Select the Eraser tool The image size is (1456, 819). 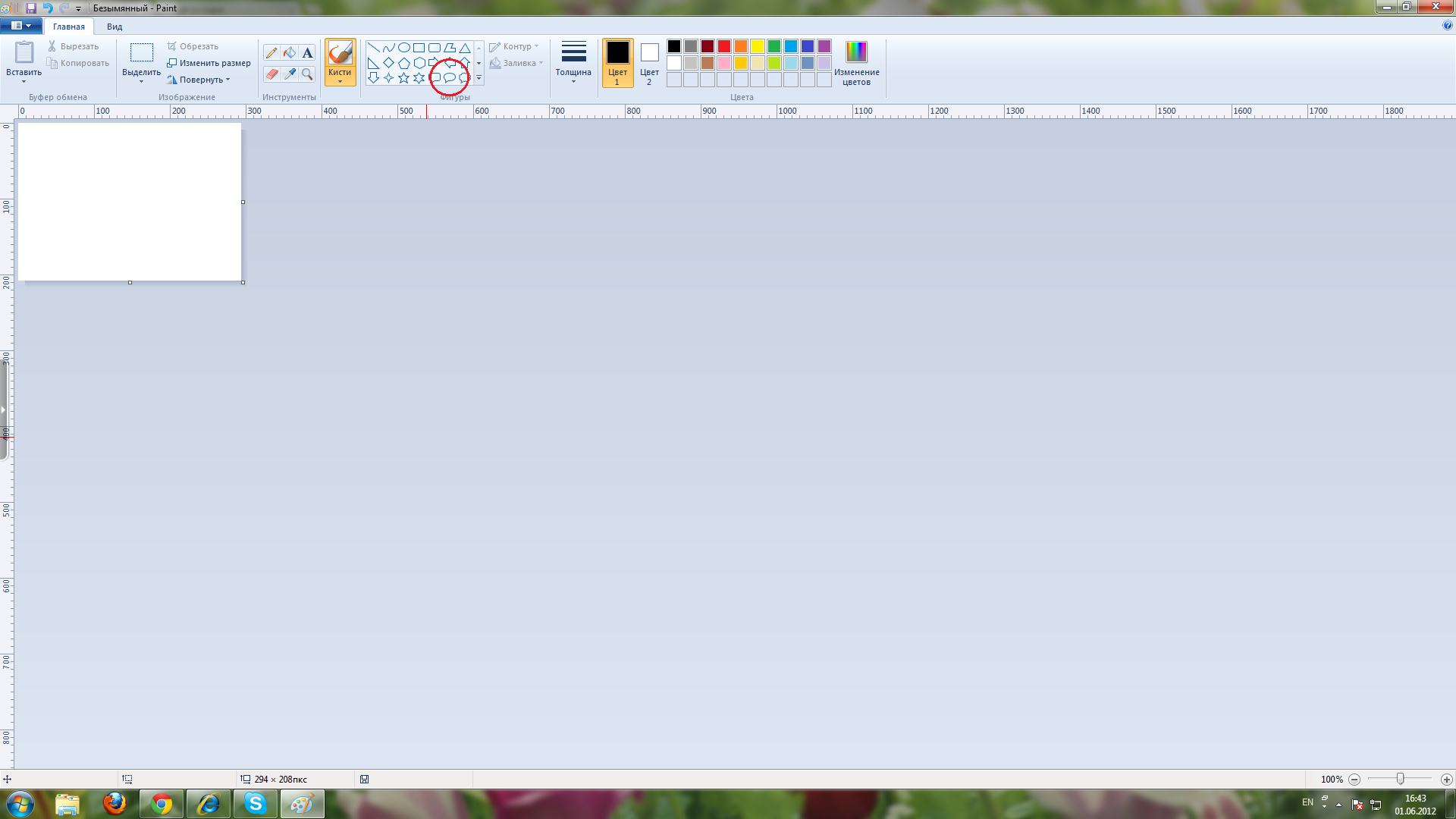click(x=271, y=74)
